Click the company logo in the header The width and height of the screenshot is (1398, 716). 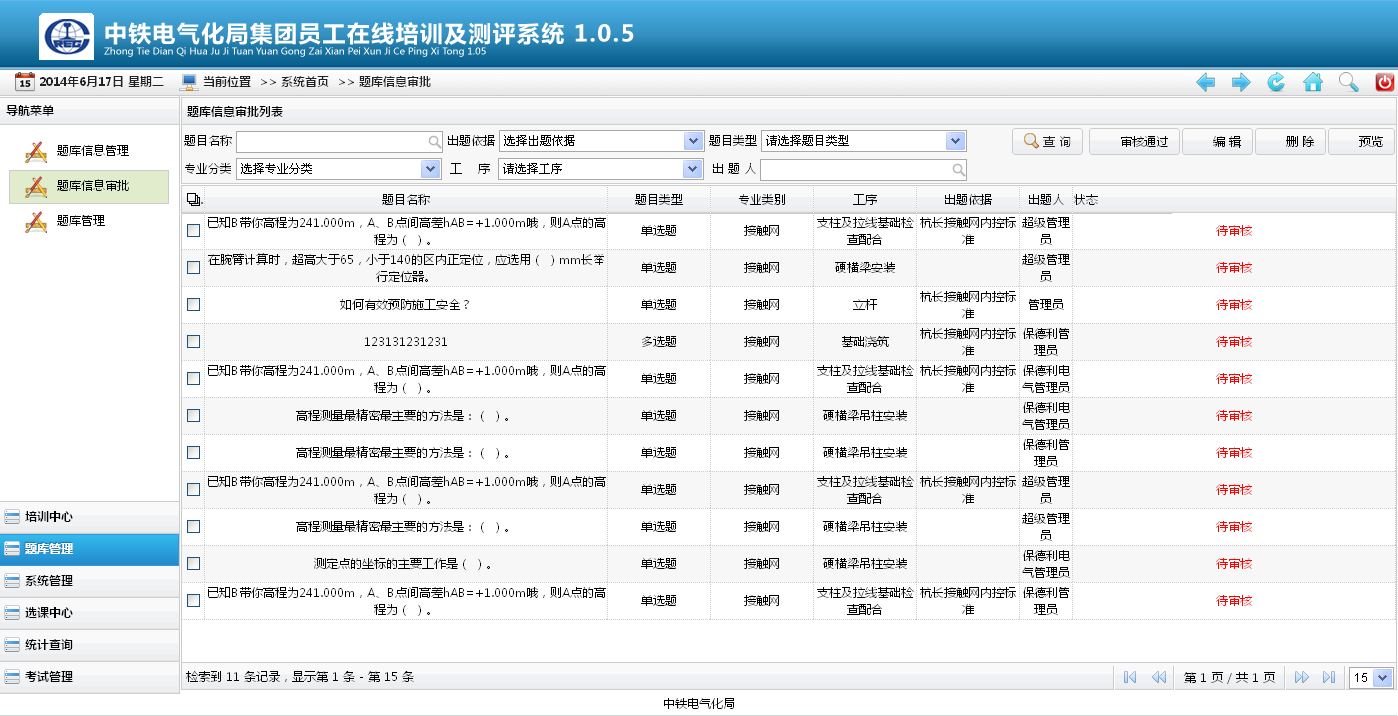[66, 36]
